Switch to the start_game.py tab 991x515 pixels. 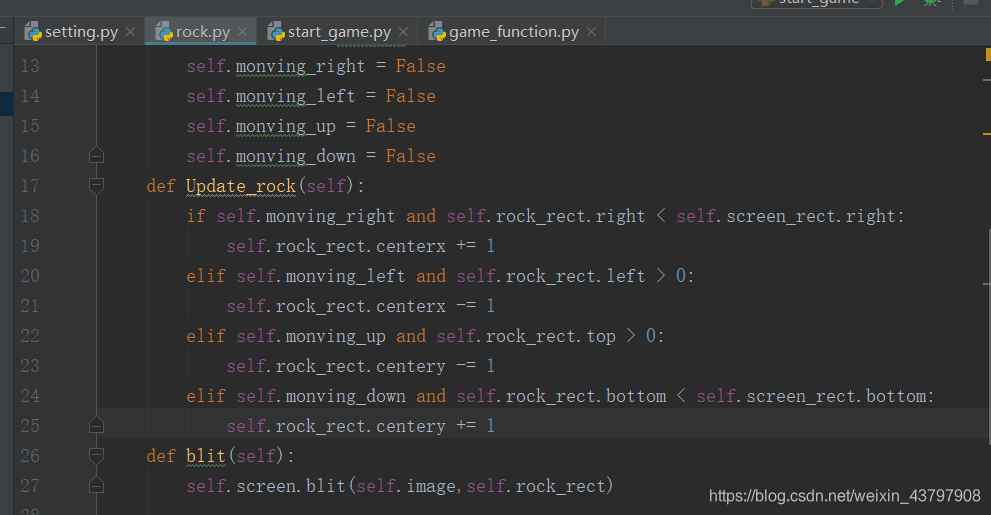click(339, 32)
